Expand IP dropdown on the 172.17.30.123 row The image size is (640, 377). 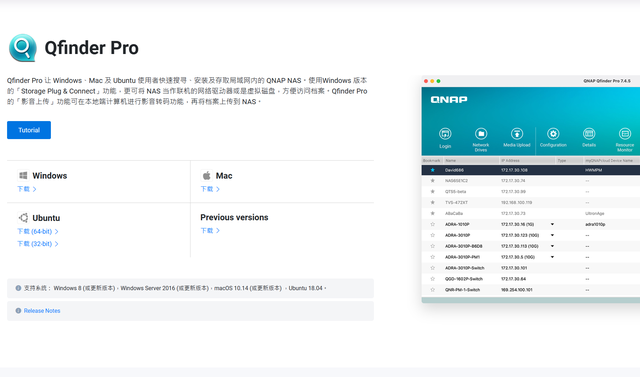(552, 235)
